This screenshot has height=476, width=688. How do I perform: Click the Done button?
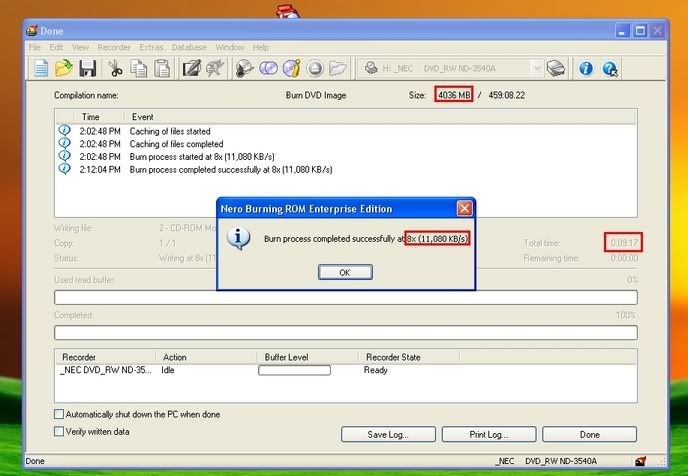tap(589, 434)
